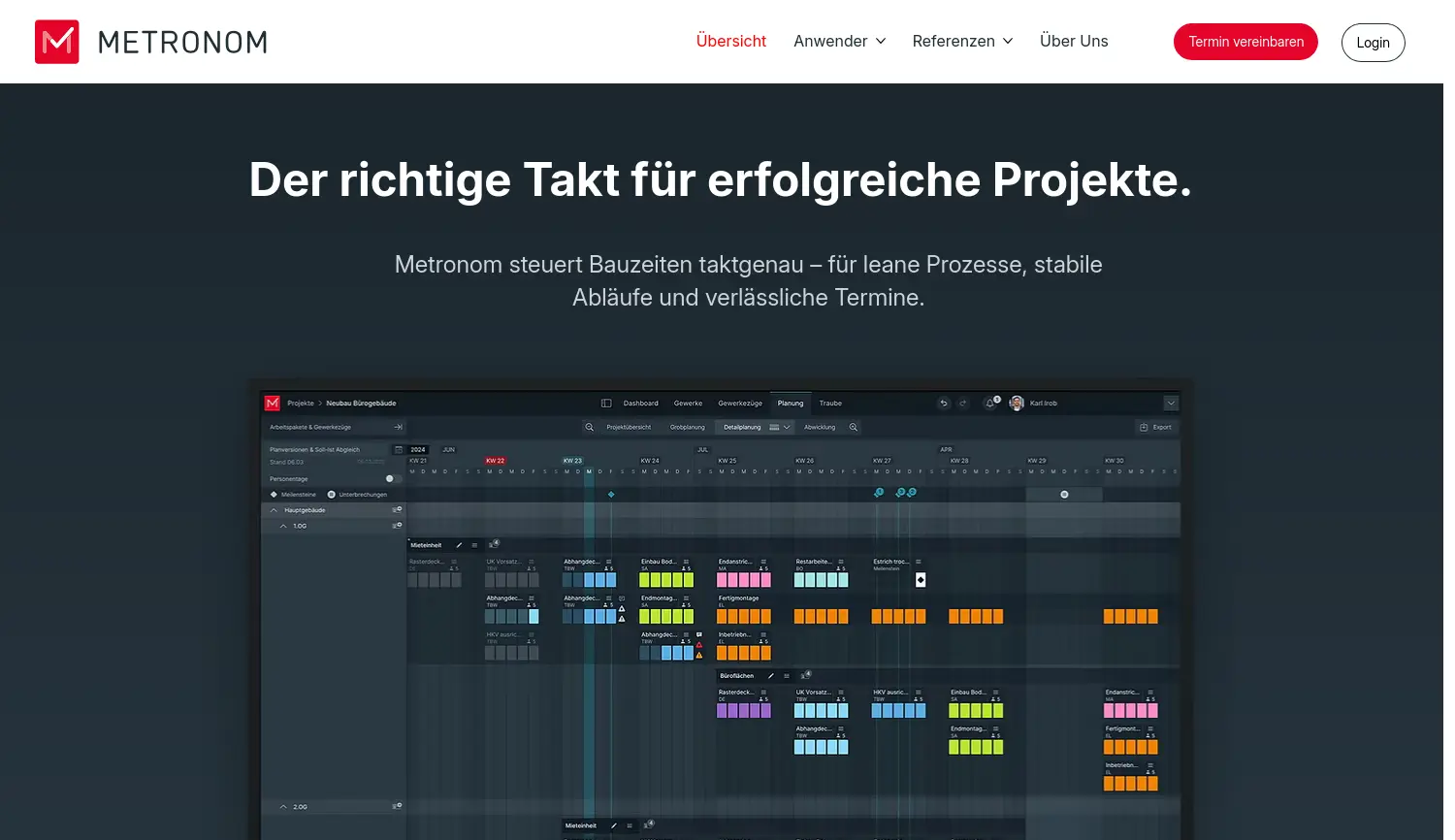Click 1.OG row settings icon
This screenshot has width=1455, height=840.
397,526
